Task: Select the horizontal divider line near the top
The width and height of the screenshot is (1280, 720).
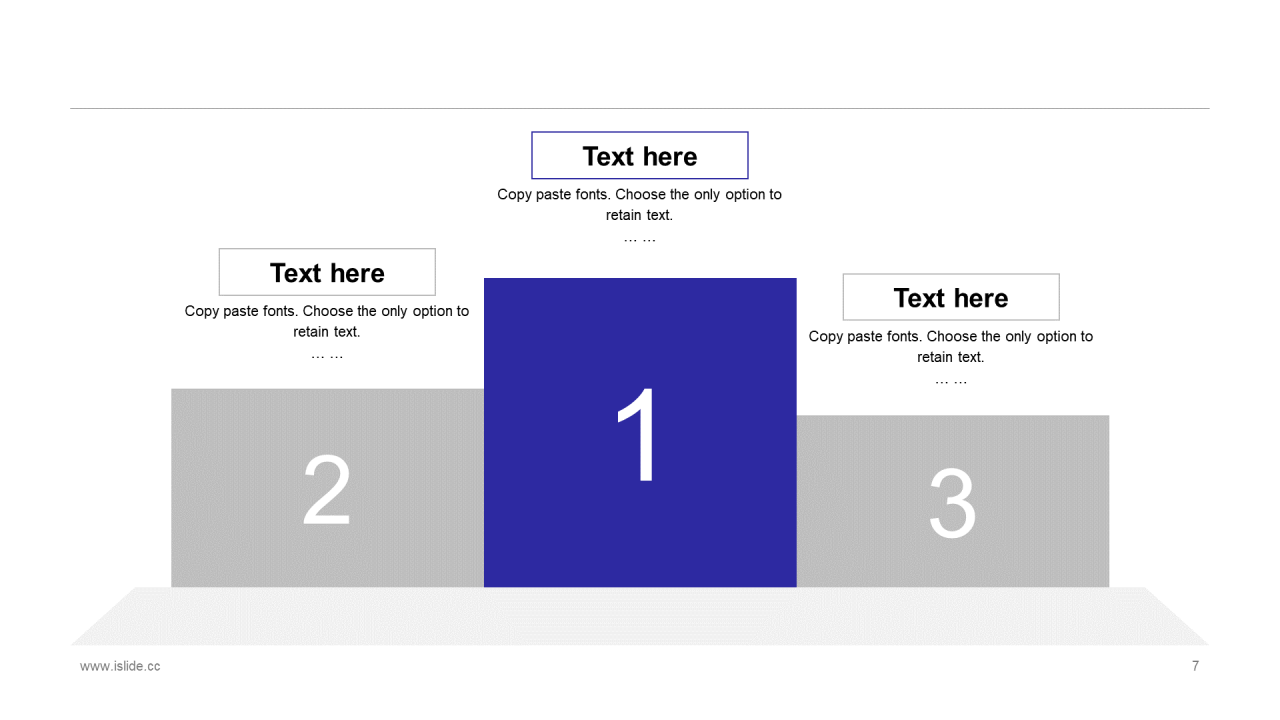Action: [x=640, y=108]
